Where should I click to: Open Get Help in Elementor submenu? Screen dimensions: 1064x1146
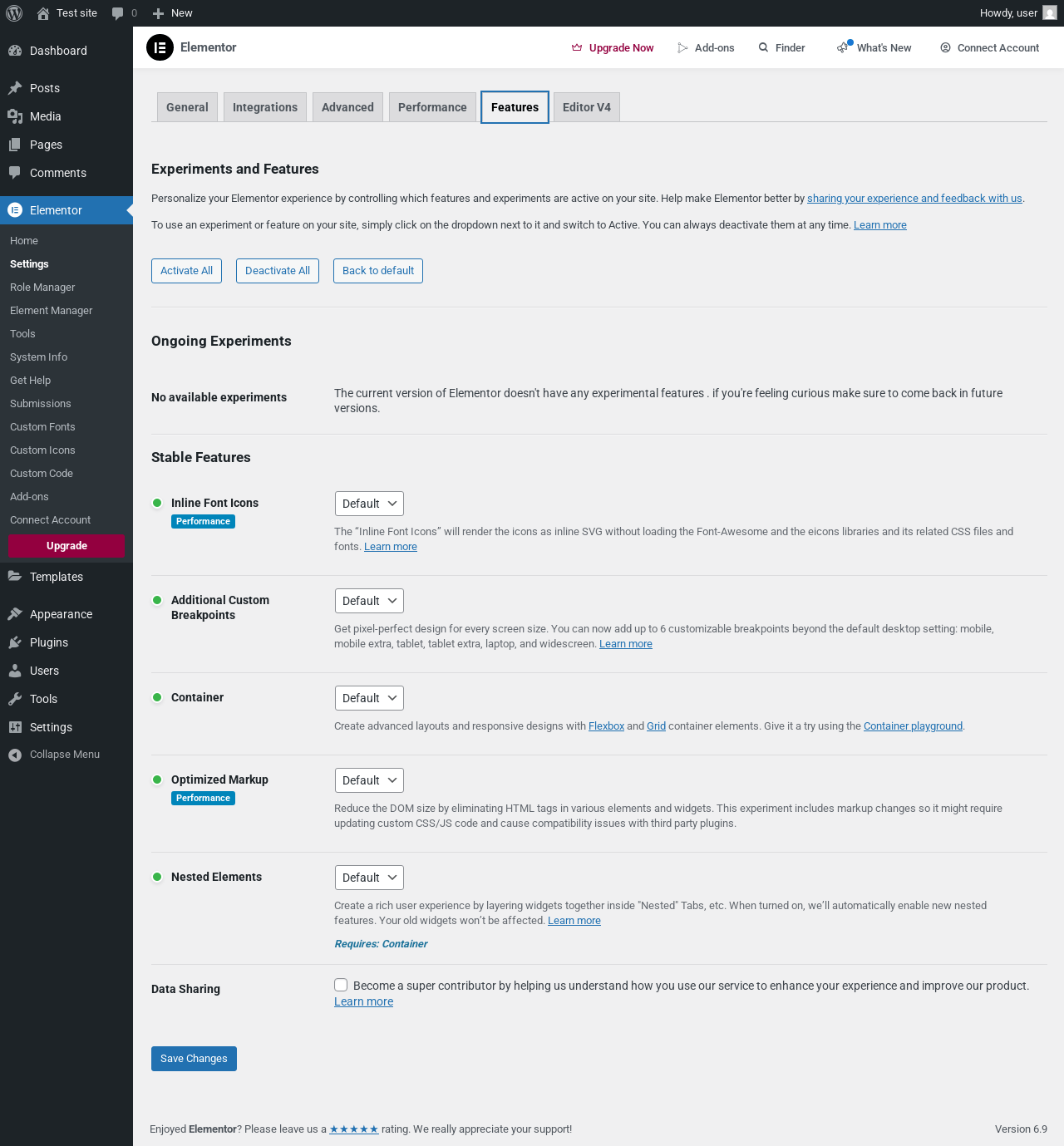tap(31, 381)
